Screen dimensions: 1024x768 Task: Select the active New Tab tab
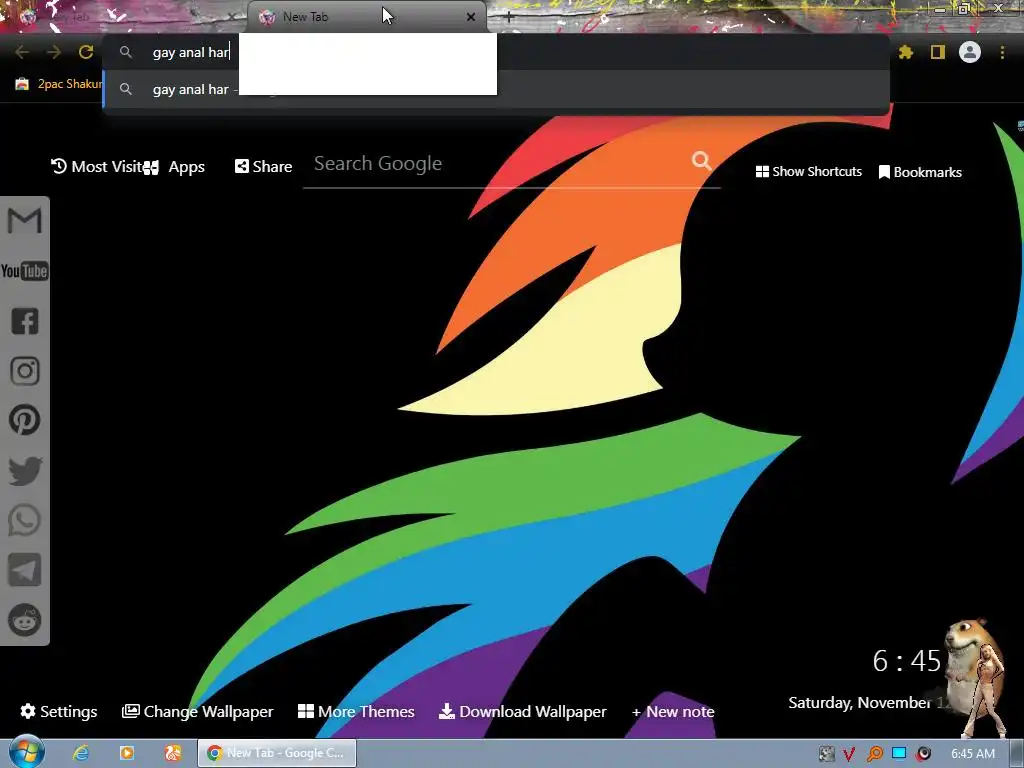click(x=366, y=17)
